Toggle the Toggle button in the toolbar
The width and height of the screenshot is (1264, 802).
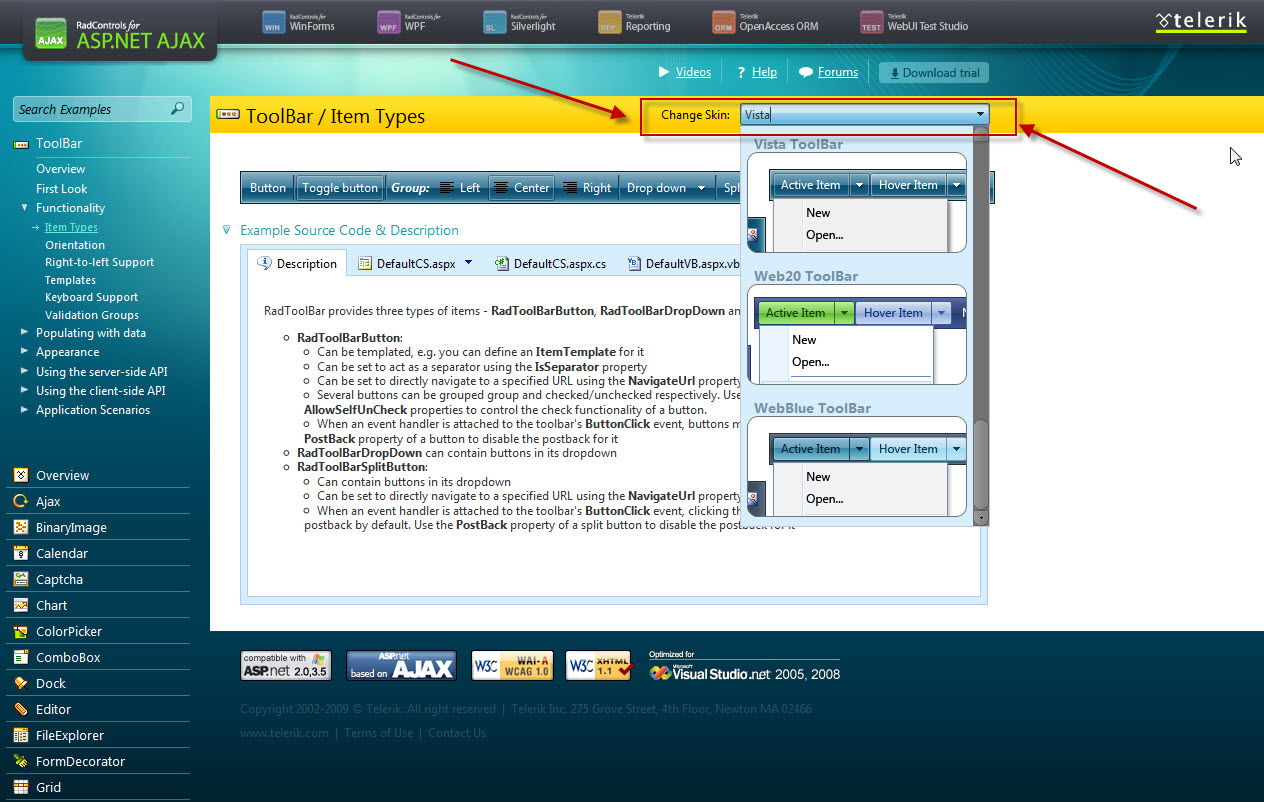340,188
